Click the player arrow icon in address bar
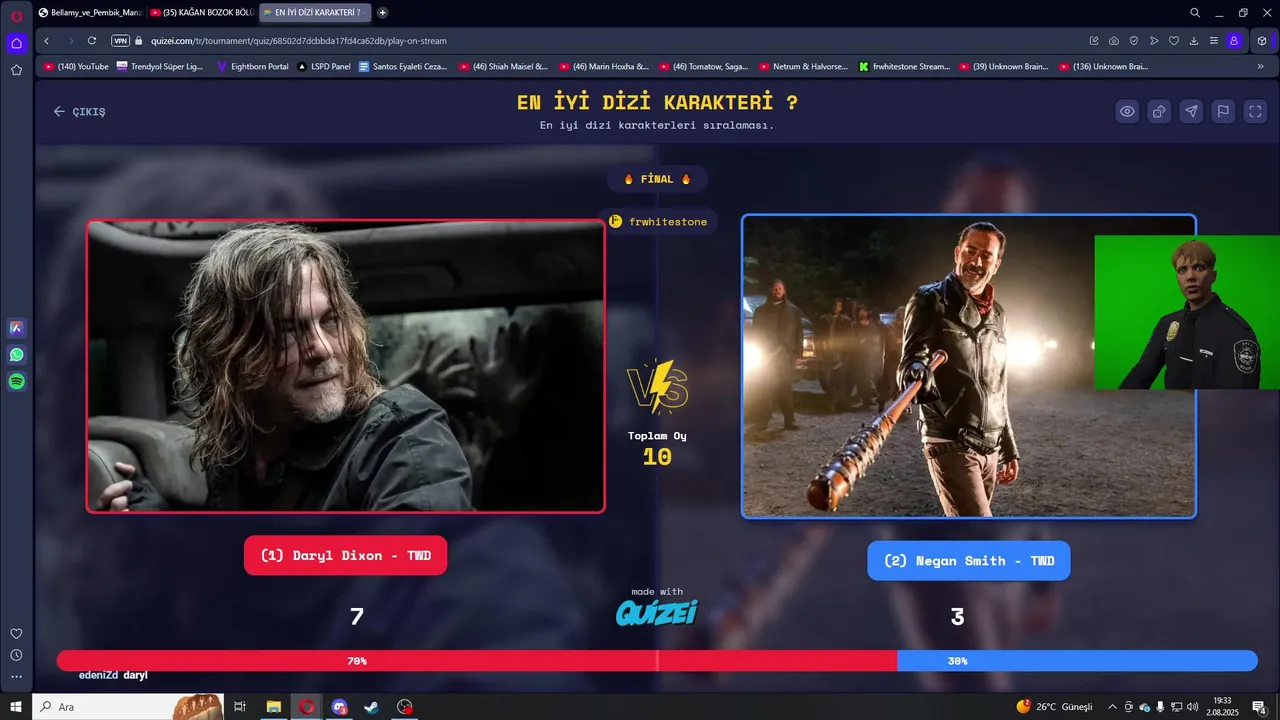Viewport: 1280px width, 720px height. coord(1154,41)
